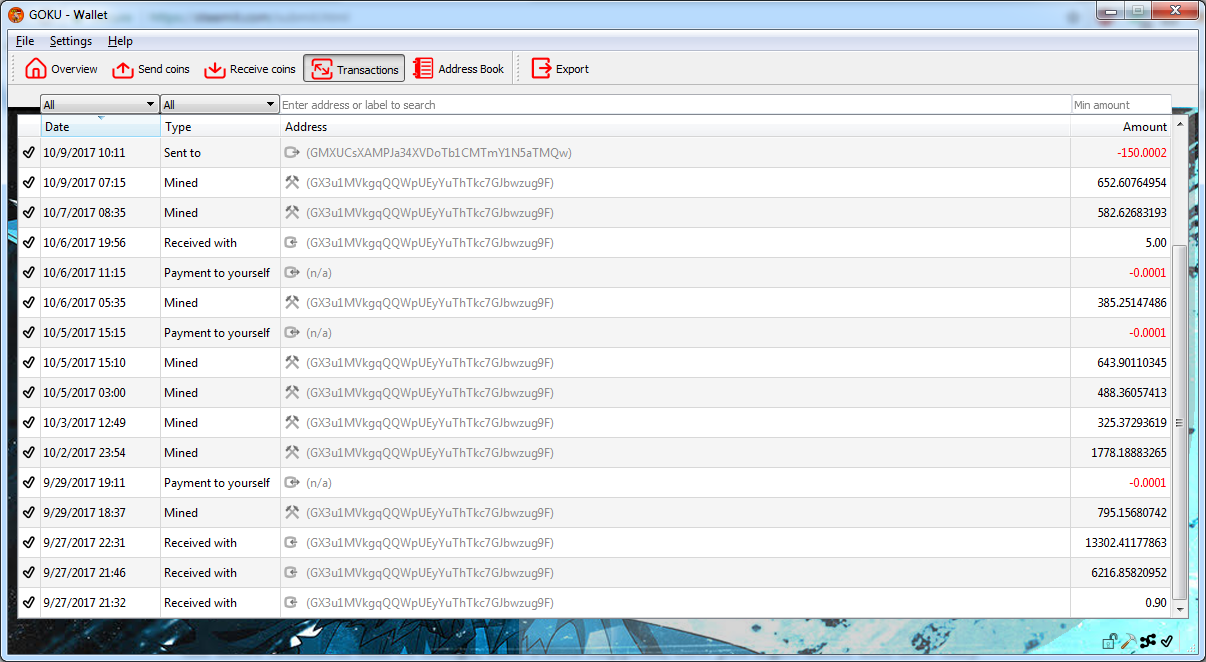Click the receive icon on 10/6/2017 19:56 row

pos(292,243)
